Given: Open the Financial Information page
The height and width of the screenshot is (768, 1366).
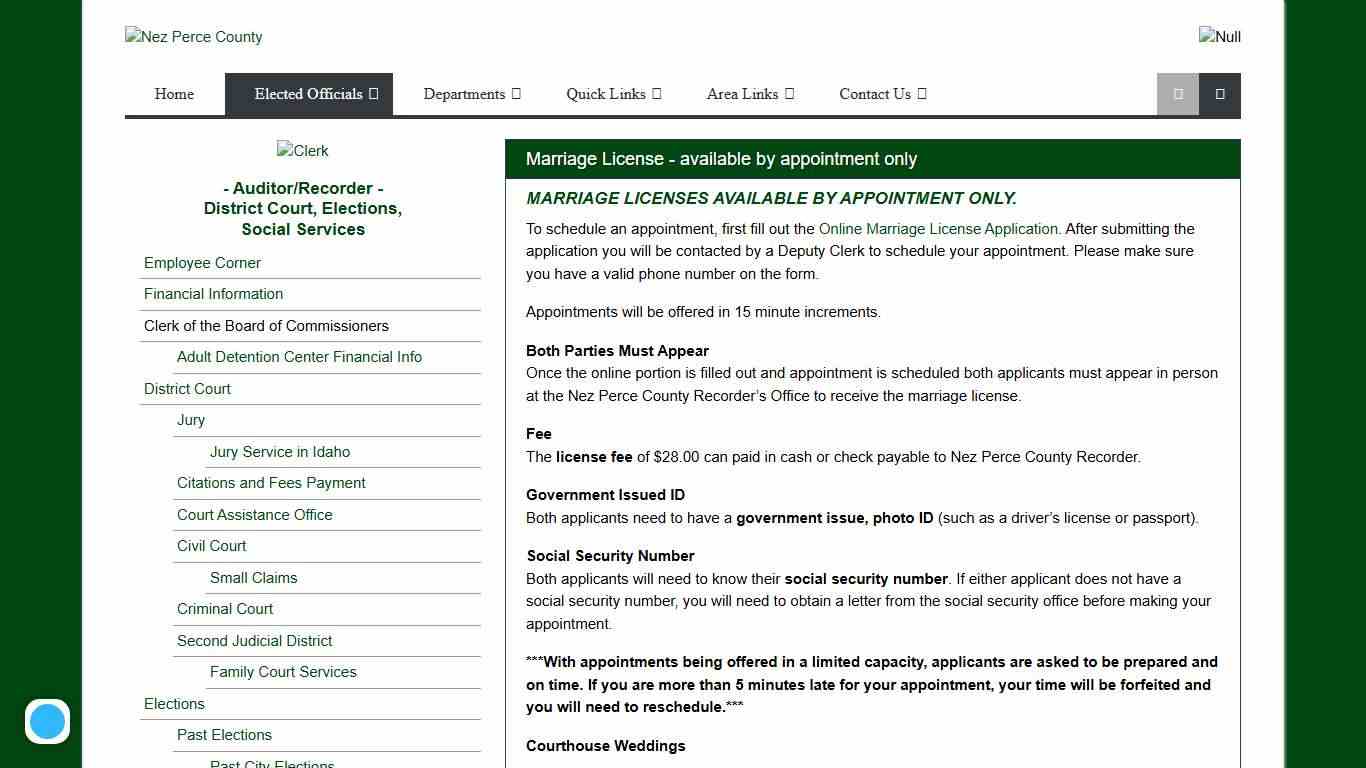Looking at the screenshot, I should tap(213, 294).
